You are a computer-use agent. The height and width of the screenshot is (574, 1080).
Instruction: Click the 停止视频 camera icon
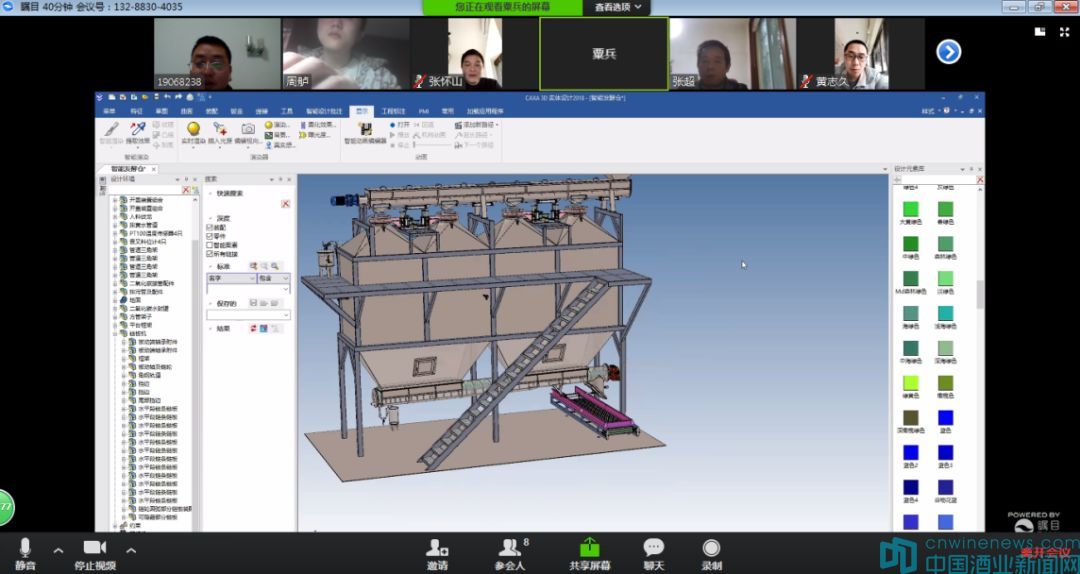click(x=95, y=547)
